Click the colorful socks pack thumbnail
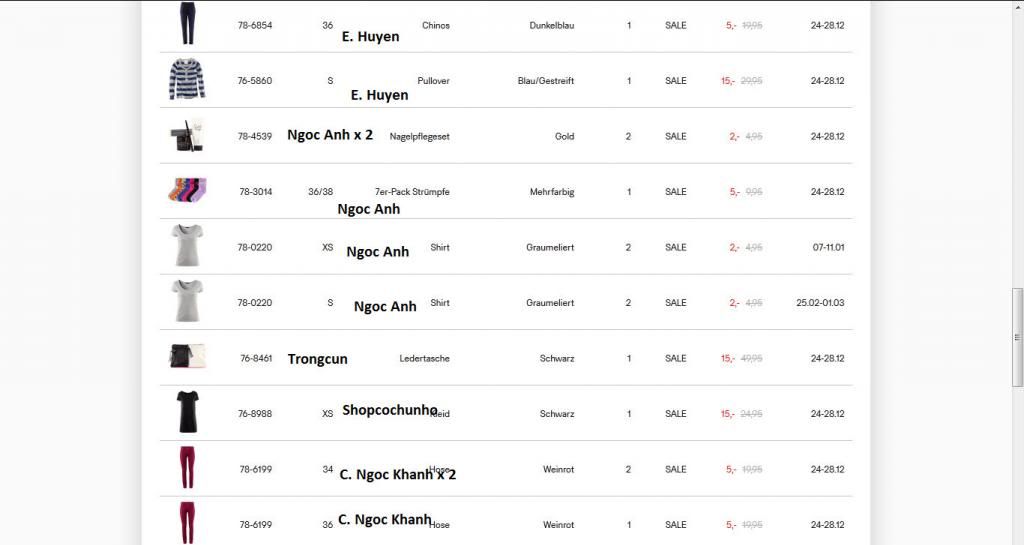This screenshot has height=545, width=1024. (x=187, y=190)
